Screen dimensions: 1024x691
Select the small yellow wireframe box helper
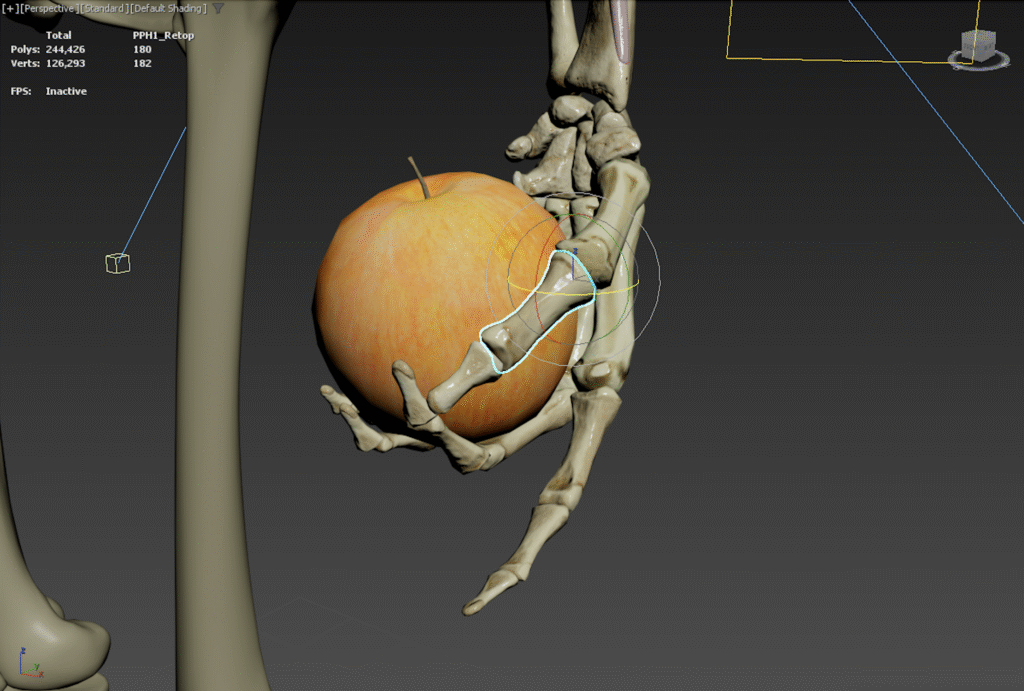[x=117, y=263]
